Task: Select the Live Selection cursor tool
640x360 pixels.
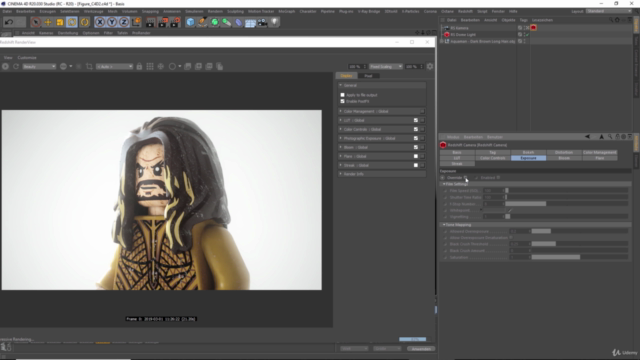Action: coord(36,22)
